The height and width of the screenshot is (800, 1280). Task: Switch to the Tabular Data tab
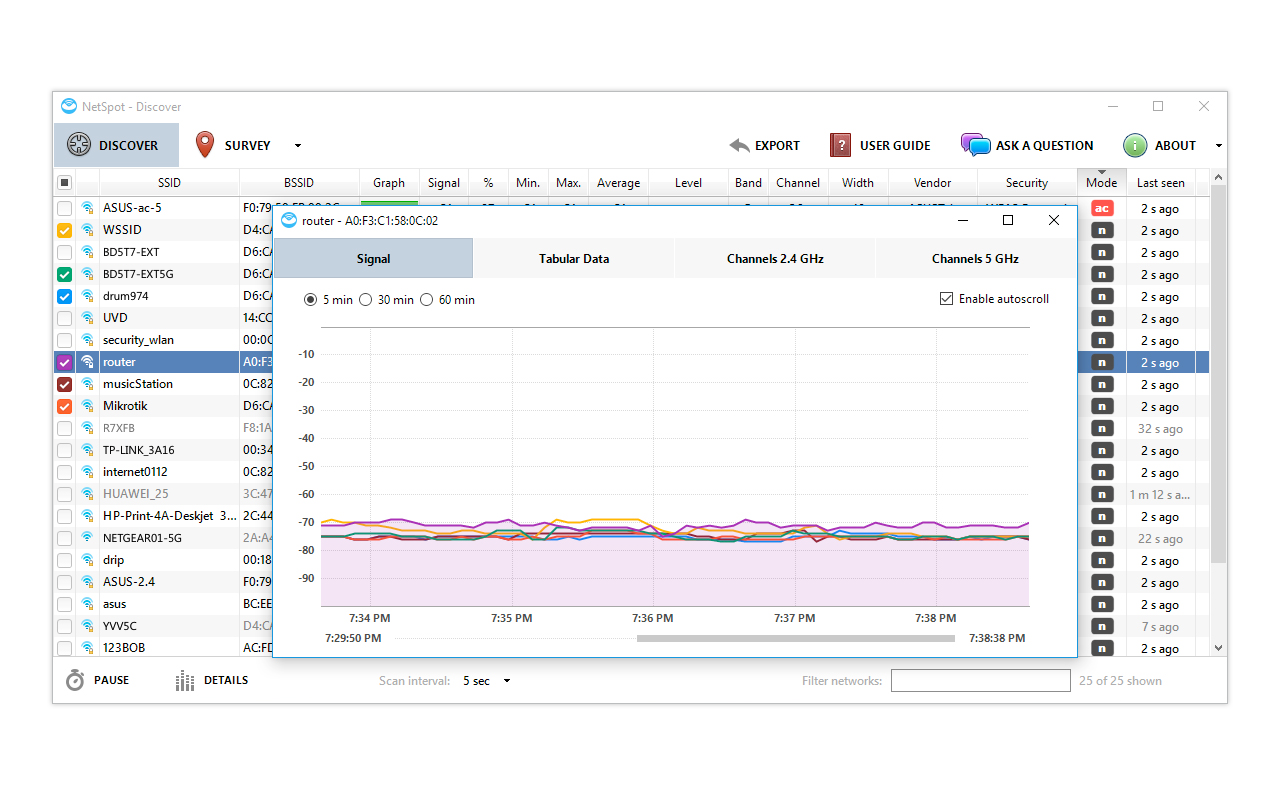click(573, 259)
